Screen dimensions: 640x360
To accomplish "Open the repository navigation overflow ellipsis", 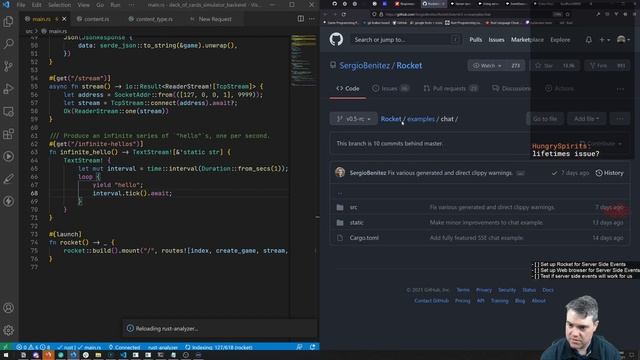I will (x=620, y=89).
